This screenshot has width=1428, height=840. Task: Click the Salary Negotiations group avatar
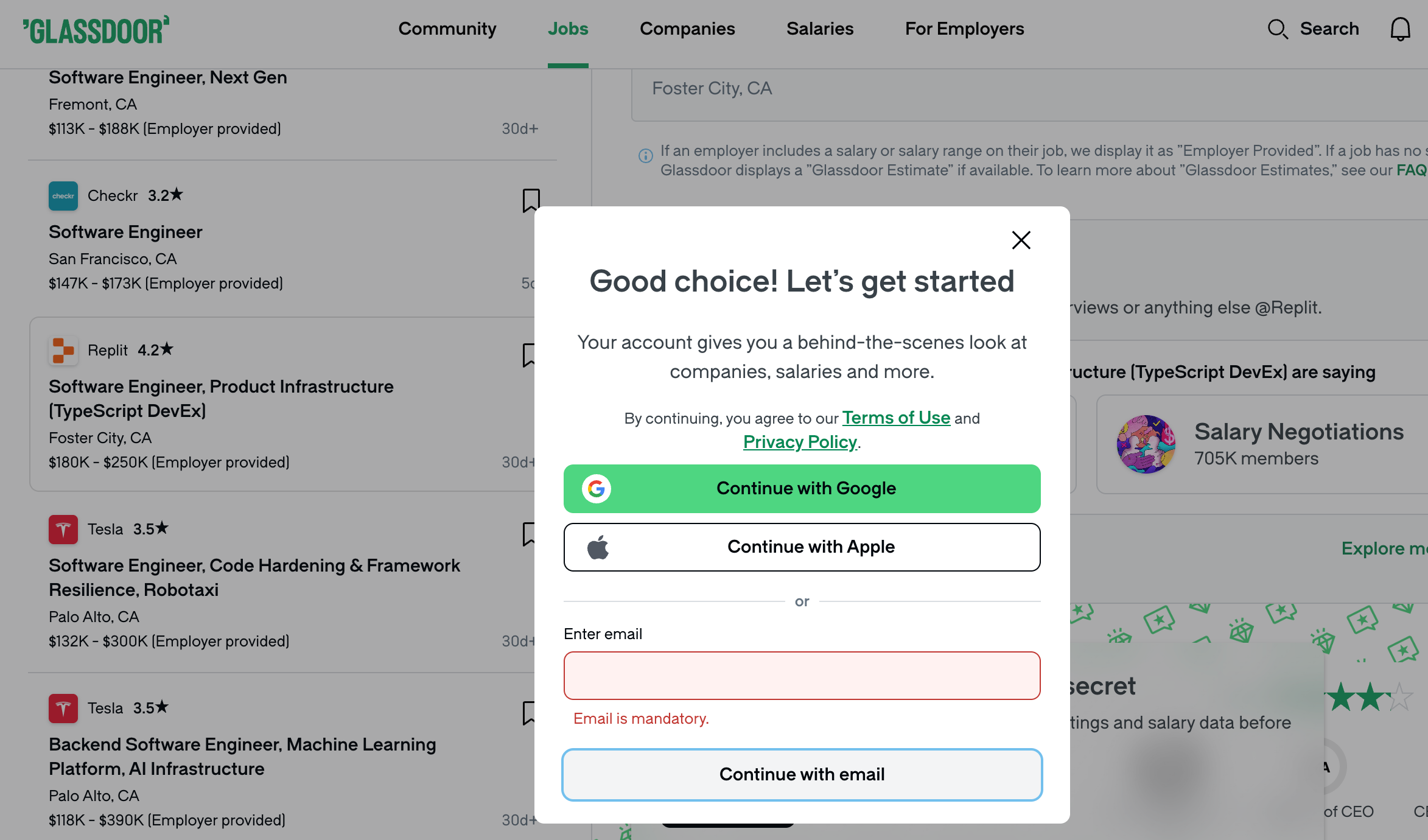[1146, 444]
